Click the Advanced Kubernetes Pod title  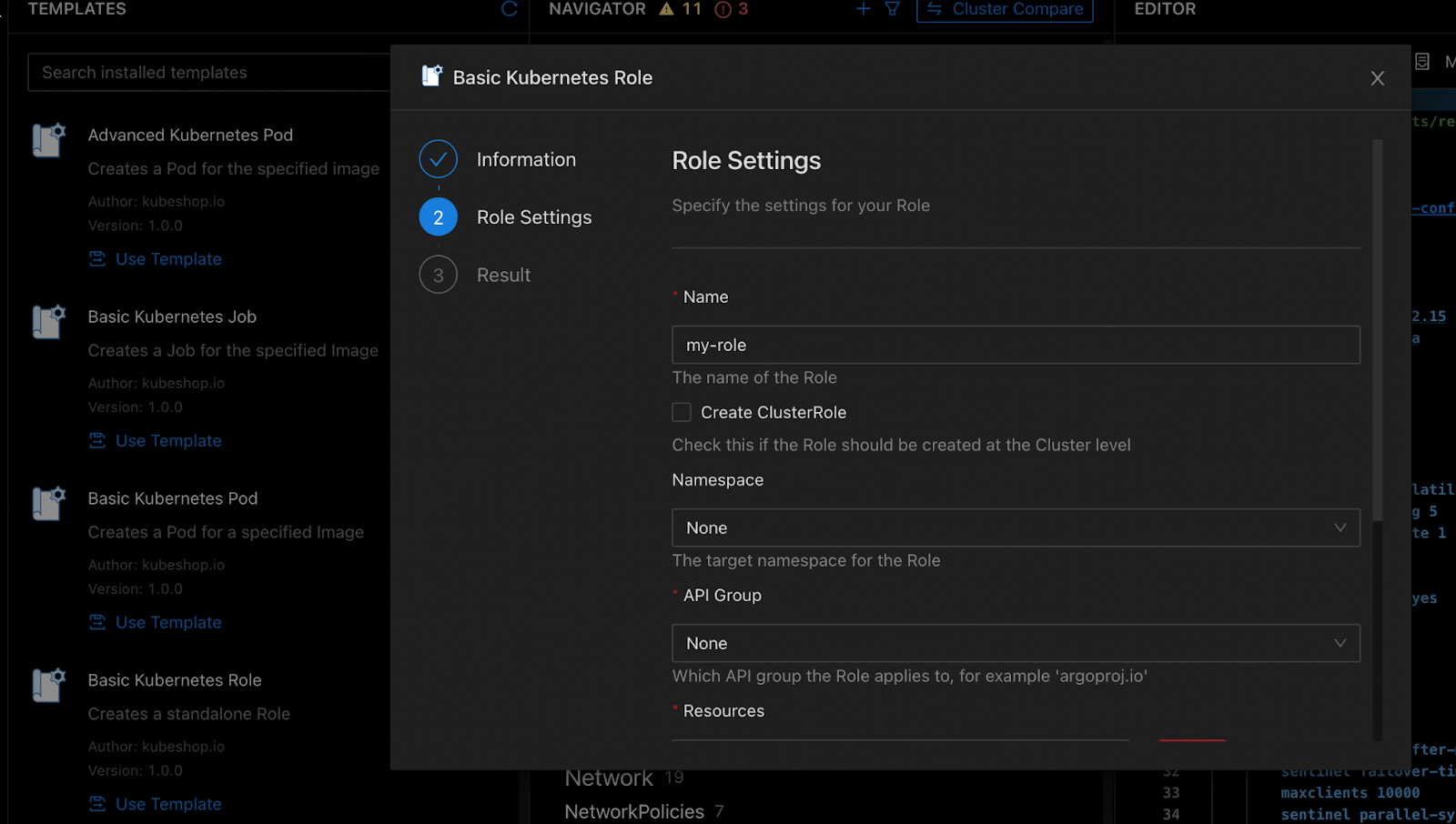[x=190, y=135]
